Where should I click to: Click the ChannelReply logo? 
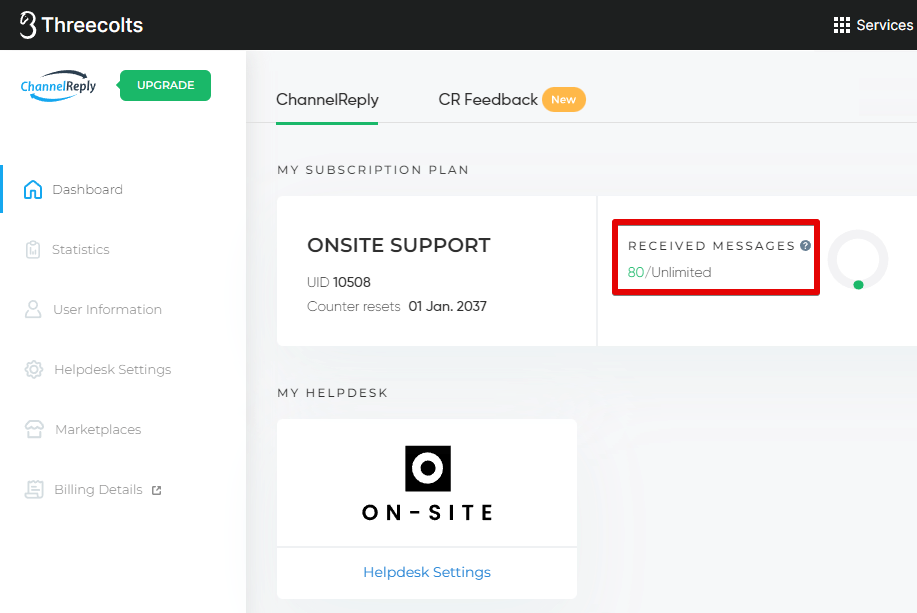pyautogui.click(x=58, y=86)
